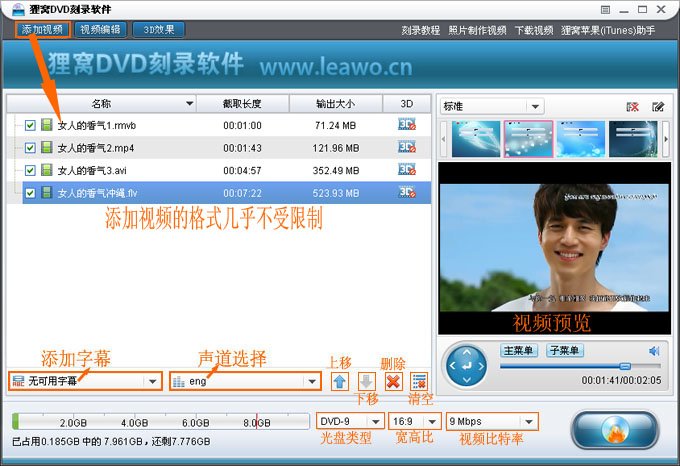Click the 3D icon for 女人的香气冲绳.flv
The height and width of the screenshot is (466, 680).
pos(407,192)
